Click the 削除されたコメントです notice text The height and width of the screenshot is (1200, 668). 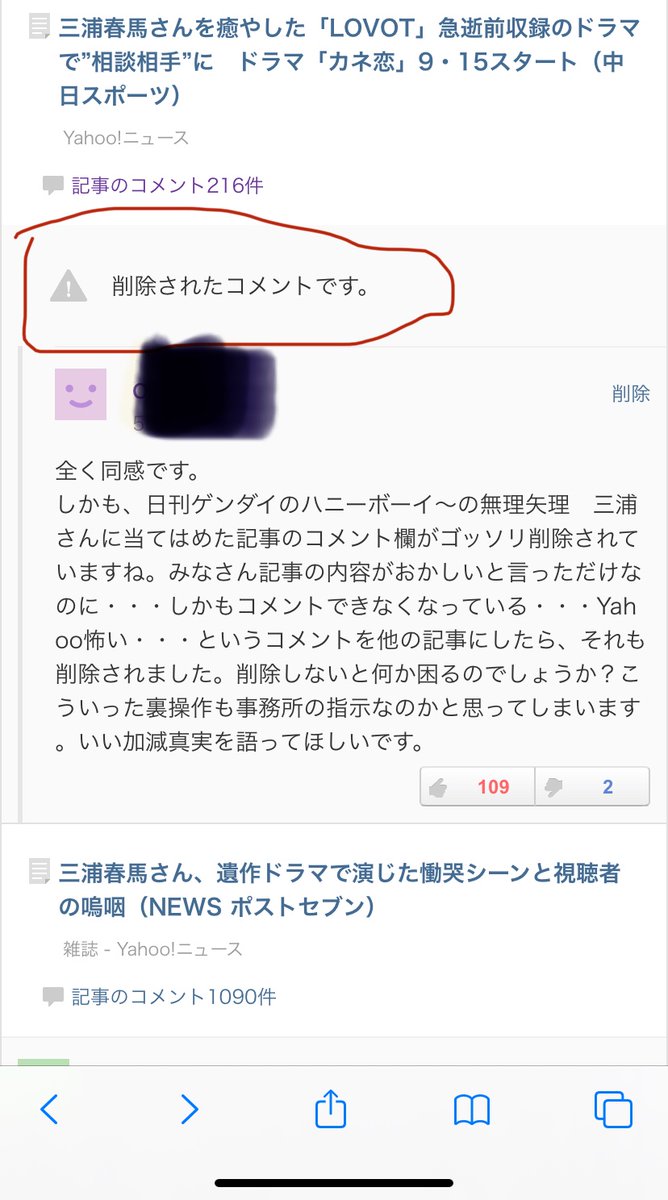[241, 286]
